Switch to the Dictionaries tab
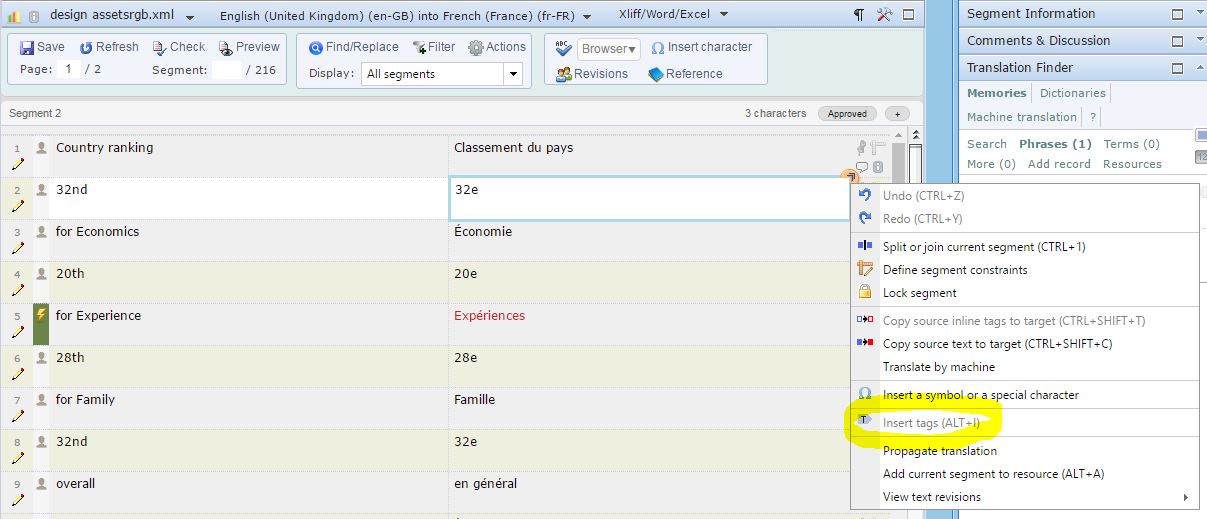Screen dimensions: 1207x519 pyautogui.click(x=1072, y=93)
